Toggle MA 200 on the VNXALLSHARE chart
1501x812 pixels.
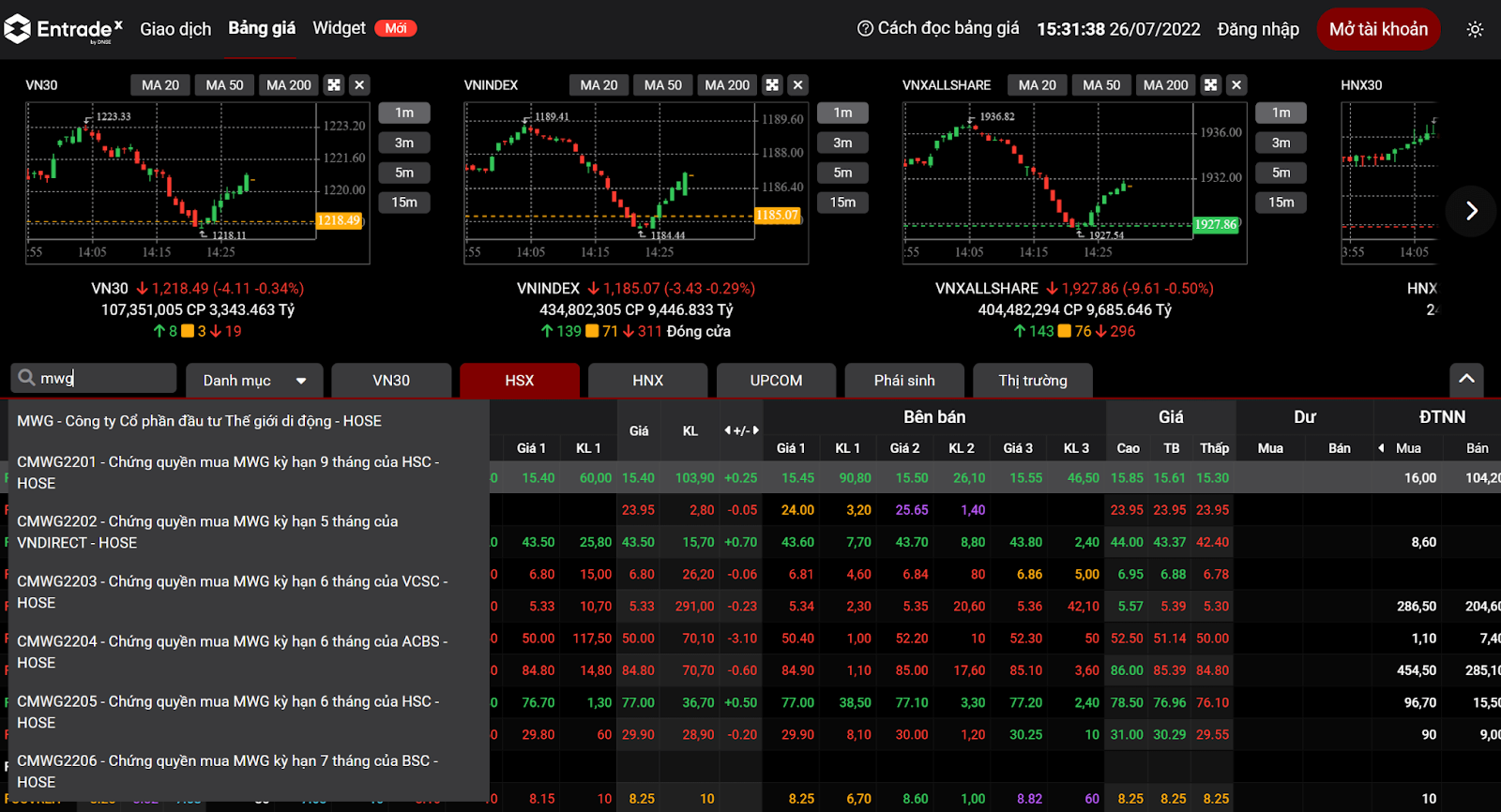point(1166,85)
